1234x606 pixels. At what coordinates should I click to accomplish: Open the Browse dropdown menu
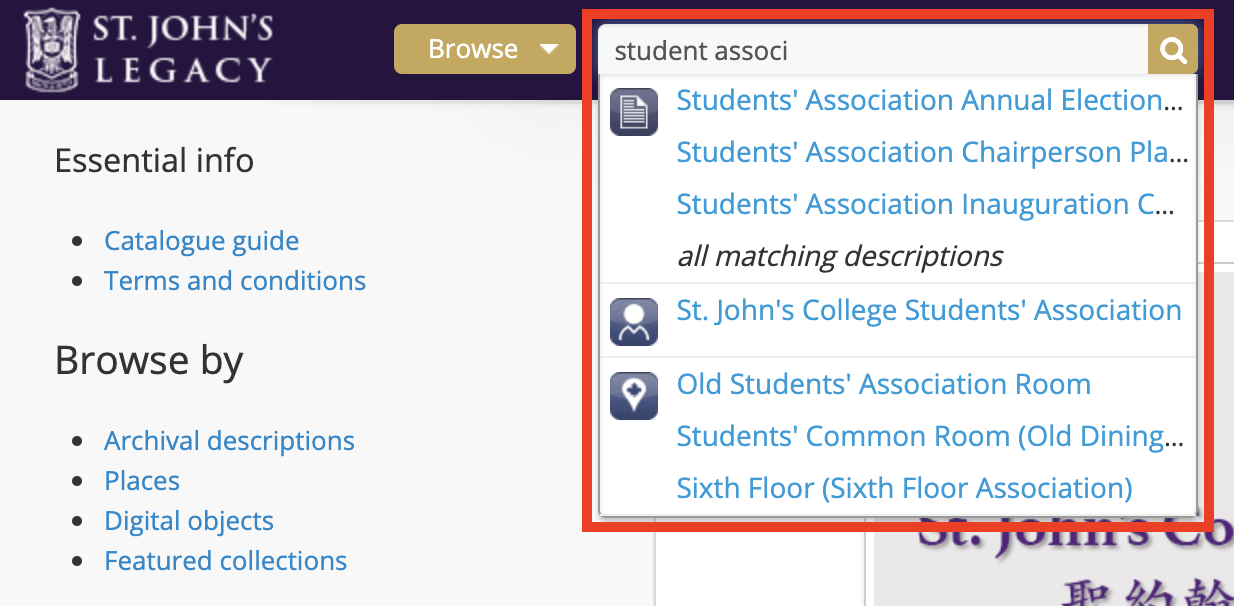click(485, 49)
